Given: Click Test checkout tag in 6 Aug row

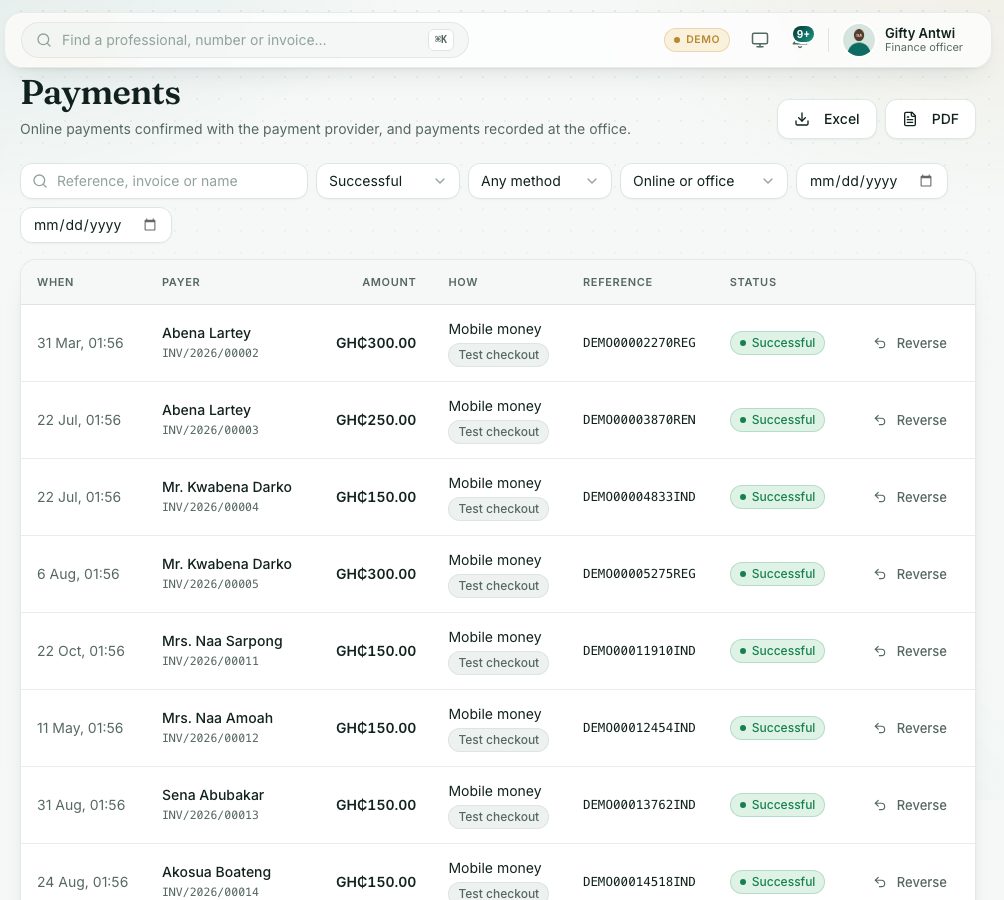Looking at the screenshot, I should click(498, 586).
